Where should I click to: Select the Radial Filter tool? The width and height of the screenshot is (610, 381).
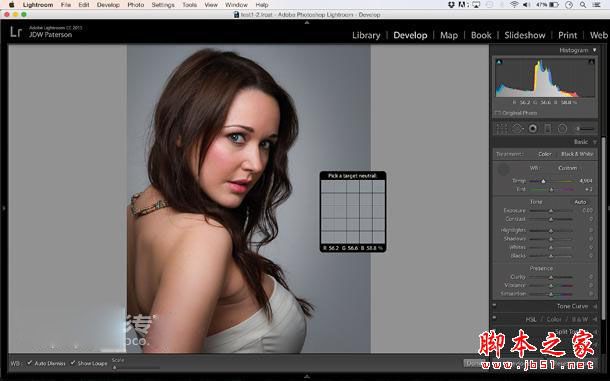562,128
